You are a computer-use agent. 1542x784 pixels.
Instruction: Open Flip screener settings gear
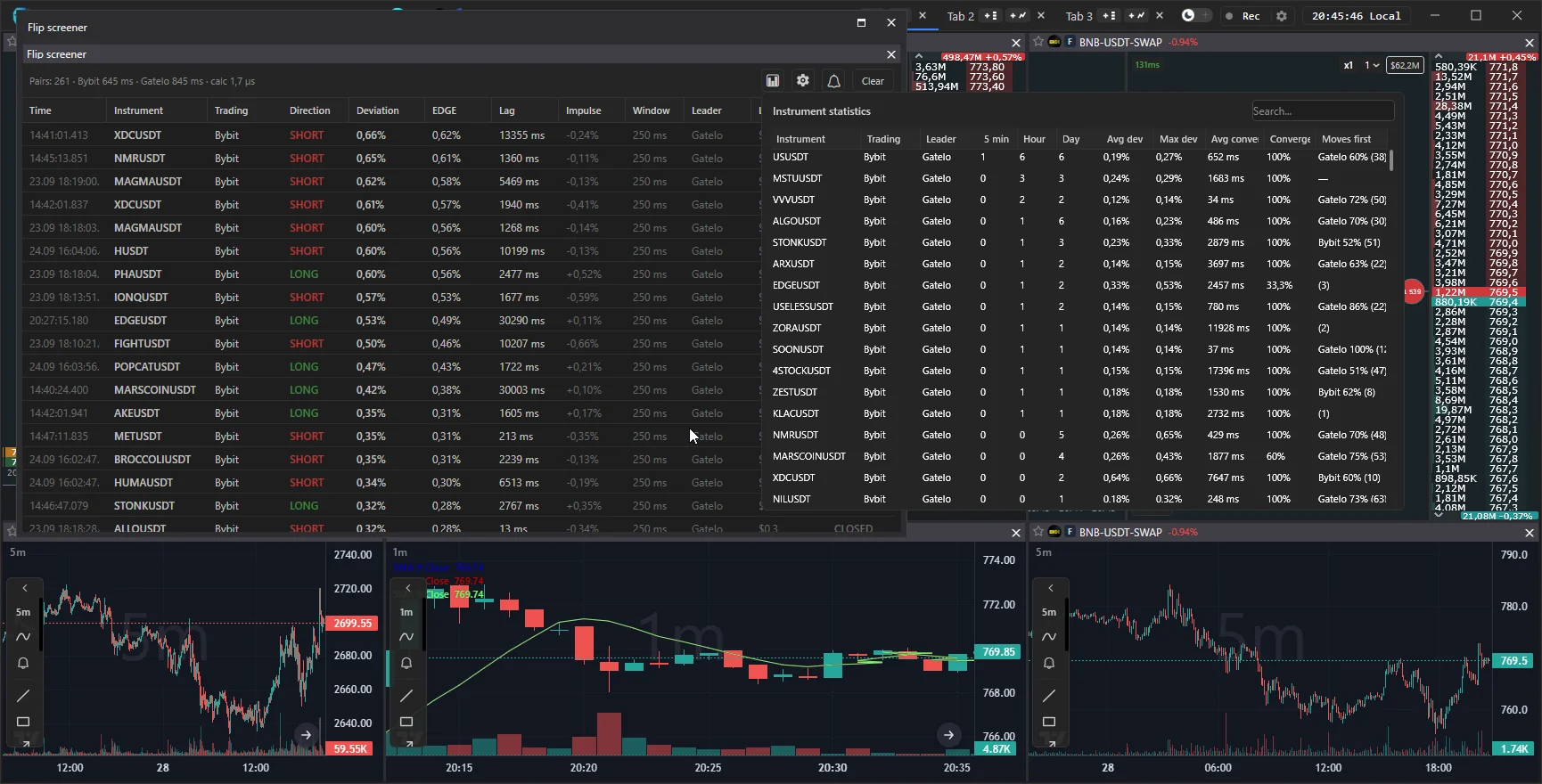tap(803, 81)
